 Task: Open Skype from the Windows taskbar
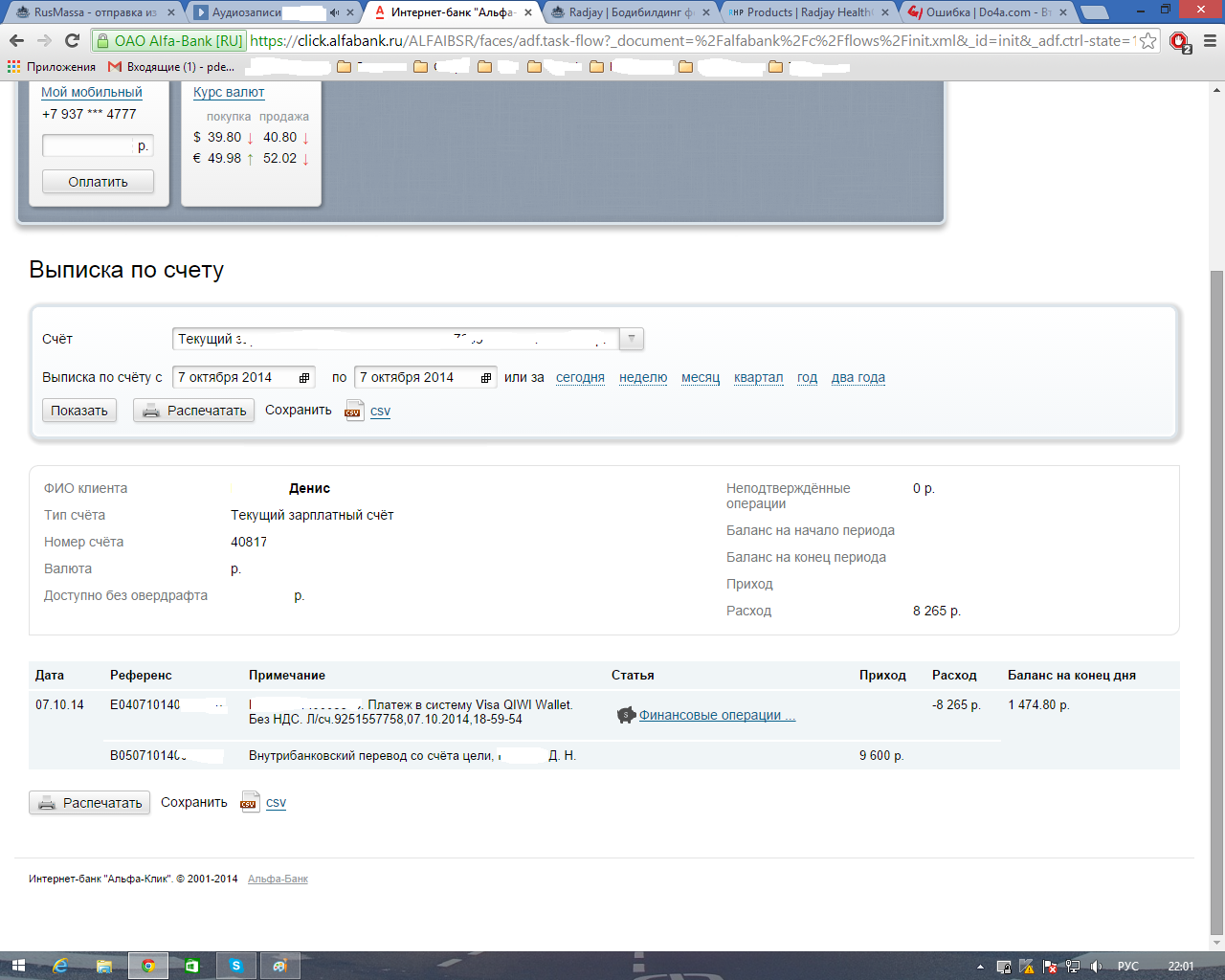tap(235, 966)
